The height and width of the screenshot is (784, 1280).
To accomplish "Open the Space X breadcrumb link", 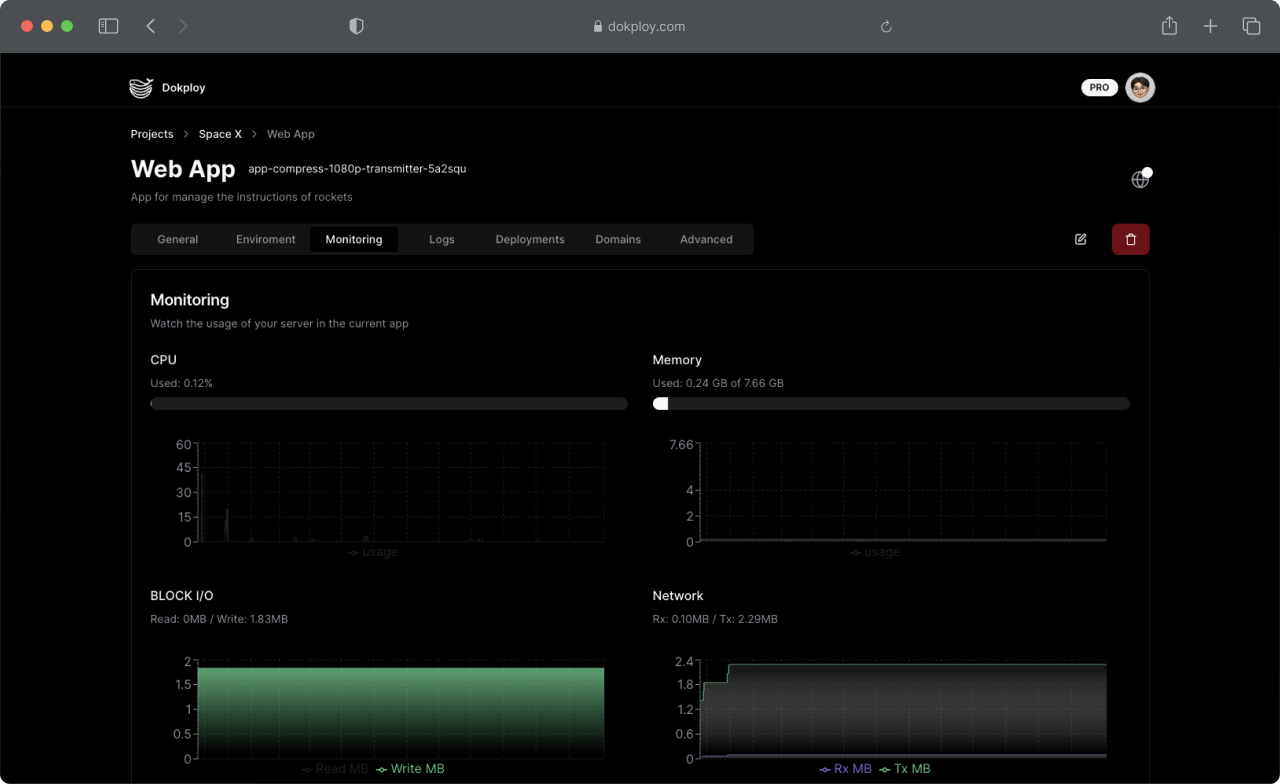I will [x=220, y=134].
